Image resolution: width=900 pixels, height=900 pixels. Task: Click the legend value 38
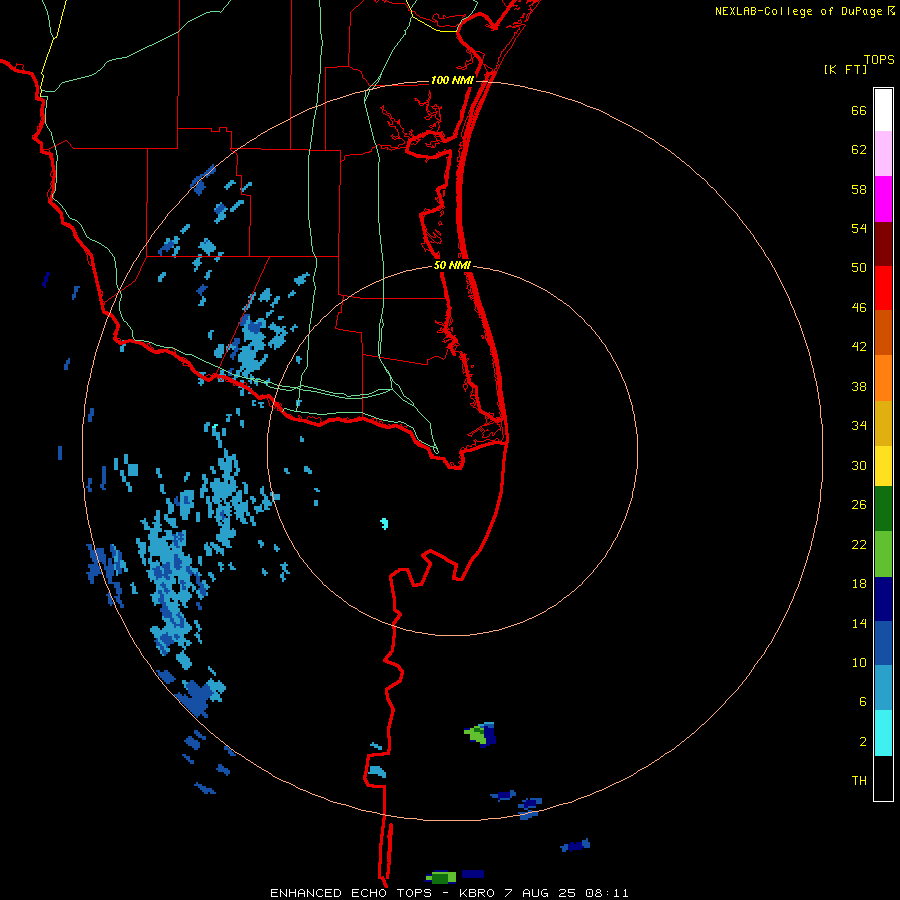(x=859, y=387)
